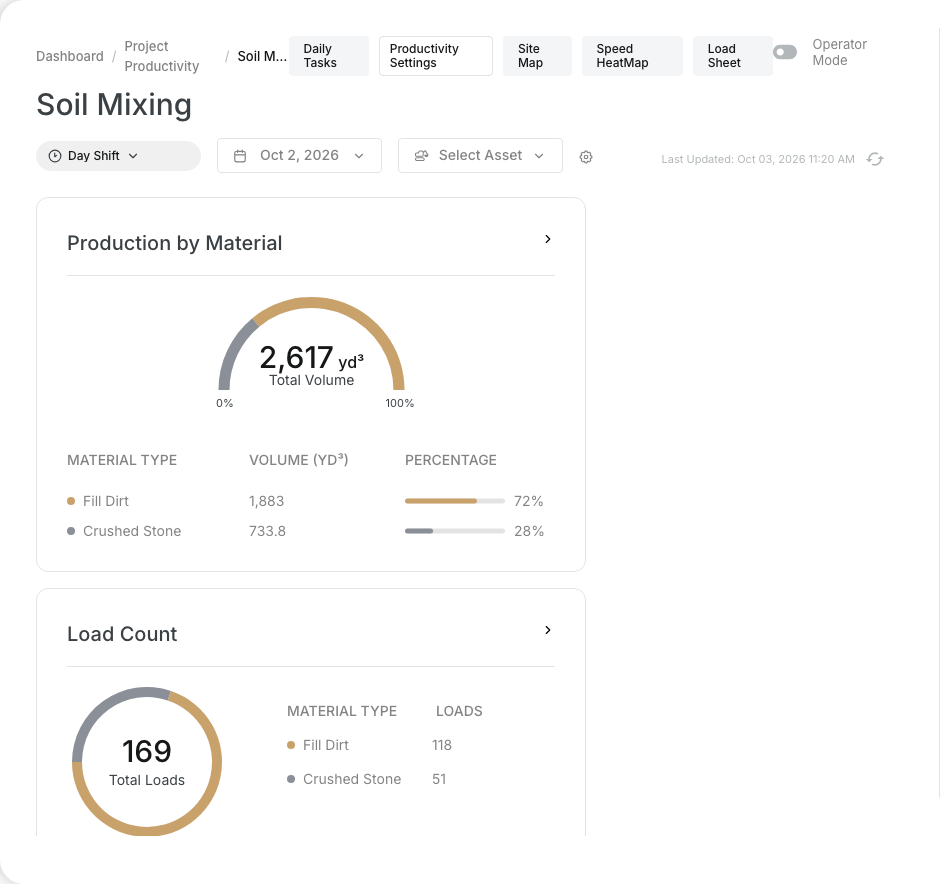Screen dimensions: 940x884
Task: Toggle the Operator Mode switch
Action: tap(785, 52)
